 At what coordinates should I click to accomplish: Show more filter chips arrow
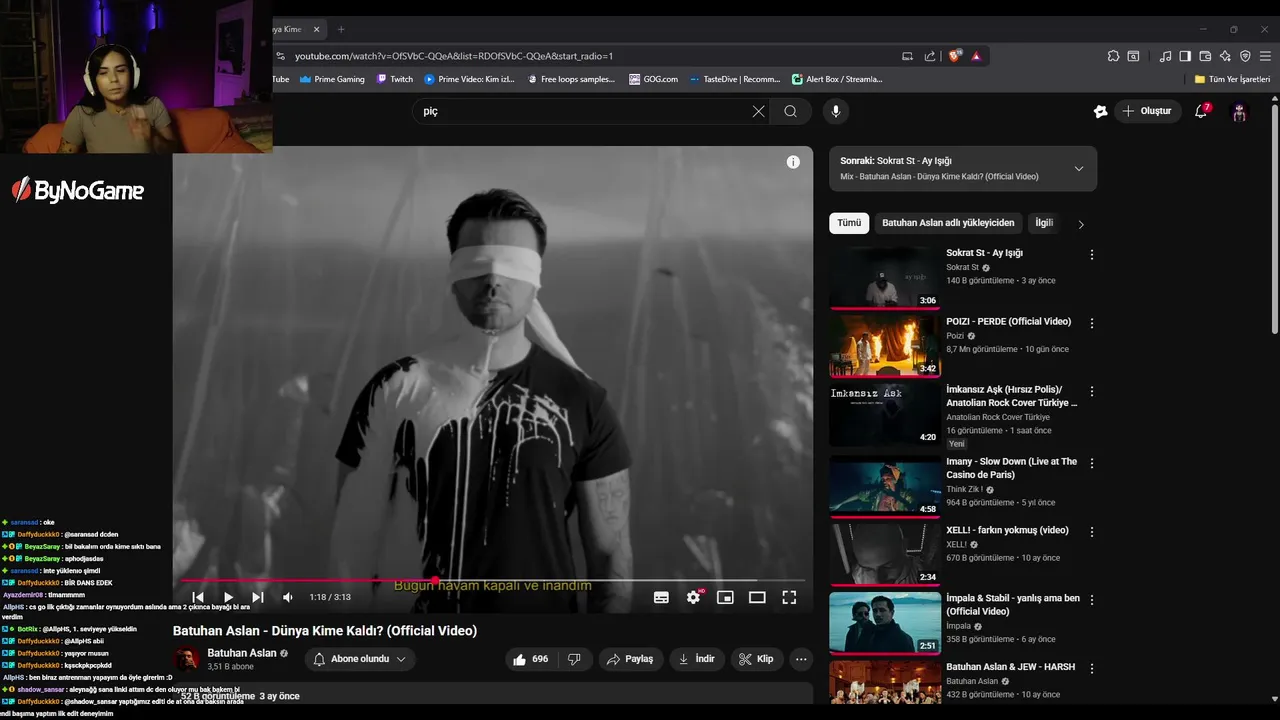click(x=1080, y=224)
